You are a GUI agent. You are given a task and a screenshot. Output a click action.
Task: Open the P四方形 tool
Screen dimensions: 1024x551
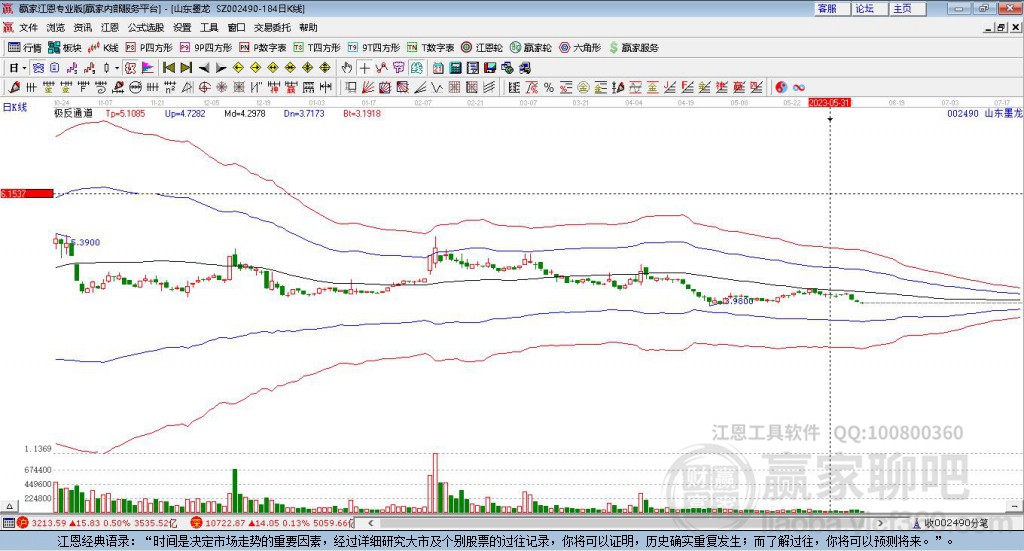coord(149,48)
